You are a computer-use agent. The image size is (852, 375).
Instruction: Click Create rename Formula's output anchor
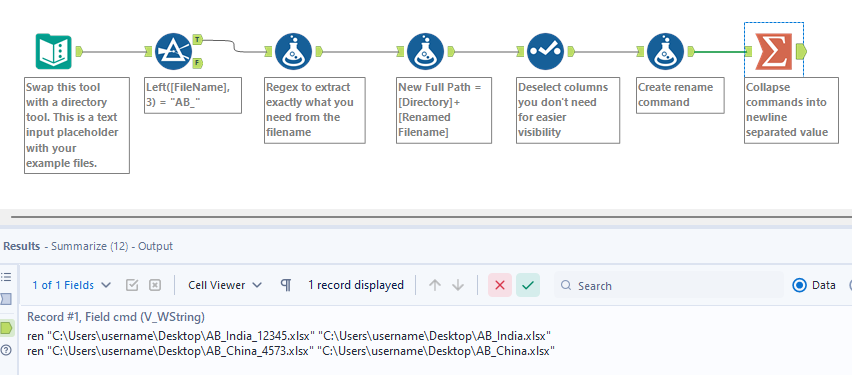tap(691, 52)
